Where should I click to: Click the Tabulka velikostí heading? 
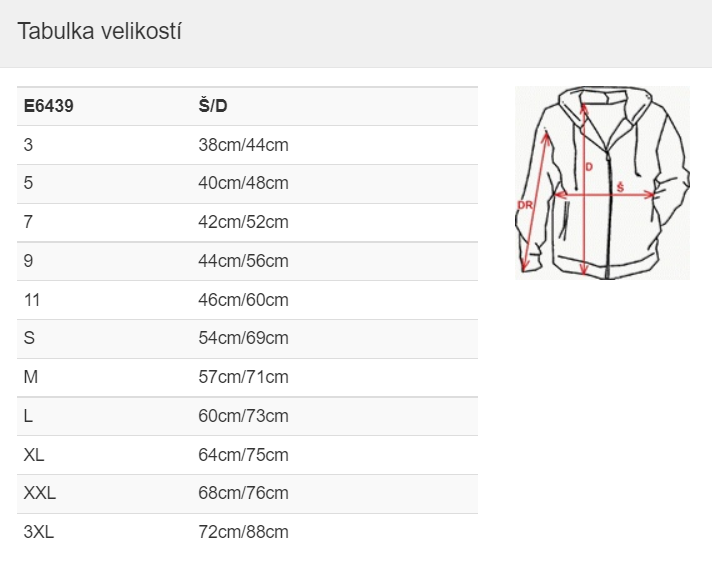coord(99,31)
